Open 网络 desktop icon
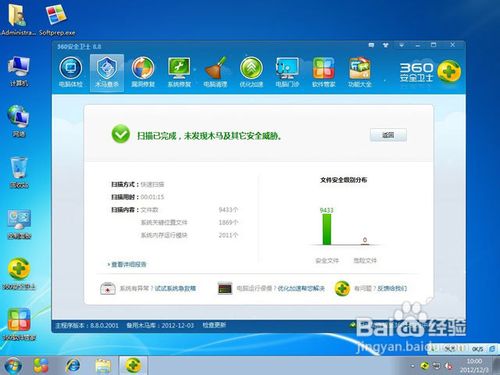 (x=19, y=121)
